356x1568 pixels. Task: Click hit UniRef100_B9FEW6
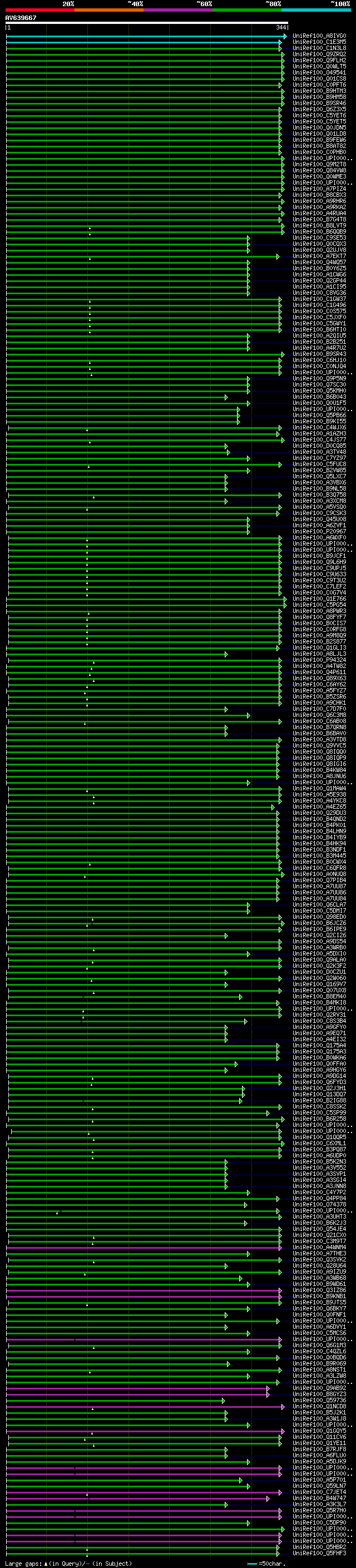pos(319,140)
